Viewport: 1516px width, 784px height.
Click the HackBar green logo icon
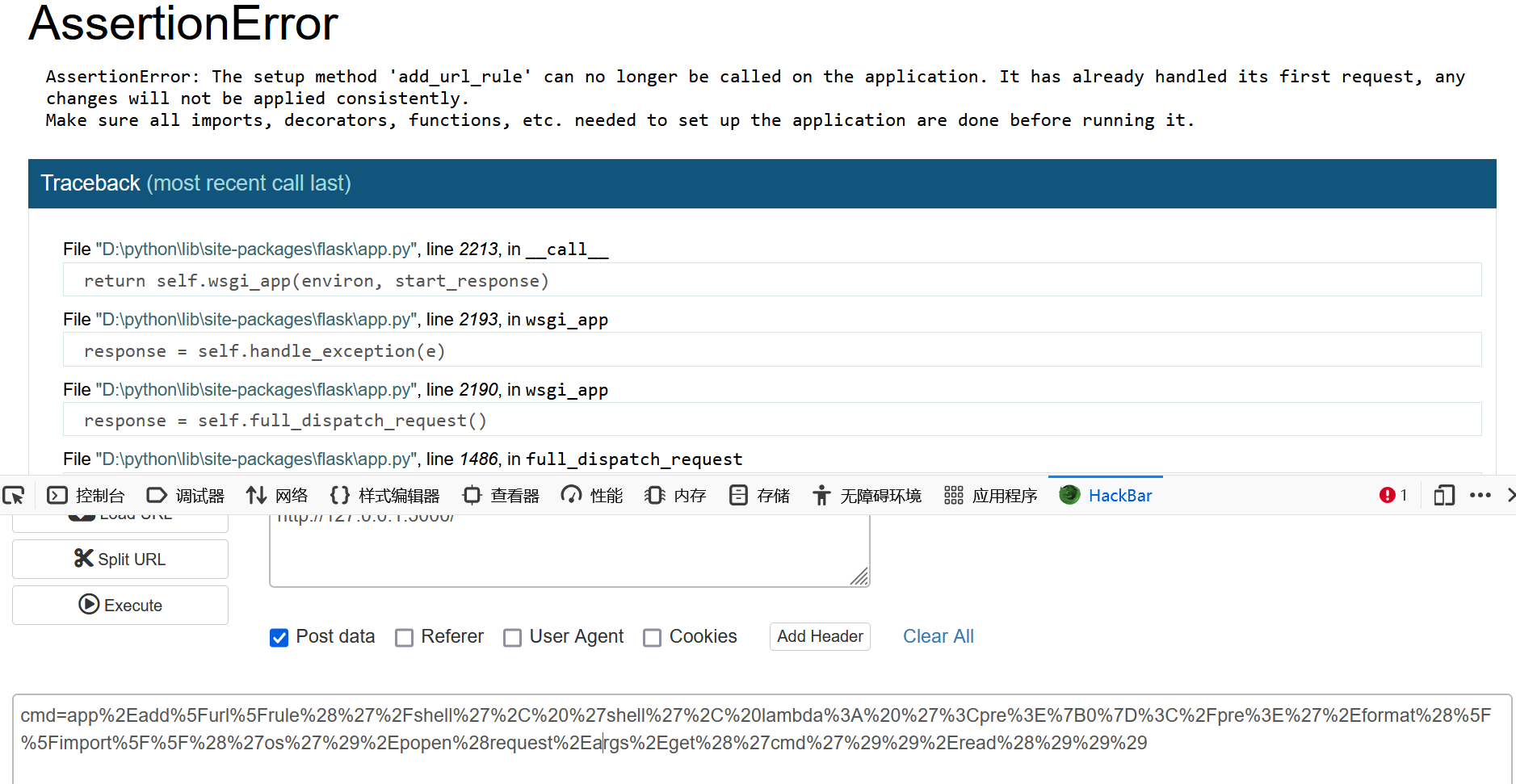(x=1069, y=494)
